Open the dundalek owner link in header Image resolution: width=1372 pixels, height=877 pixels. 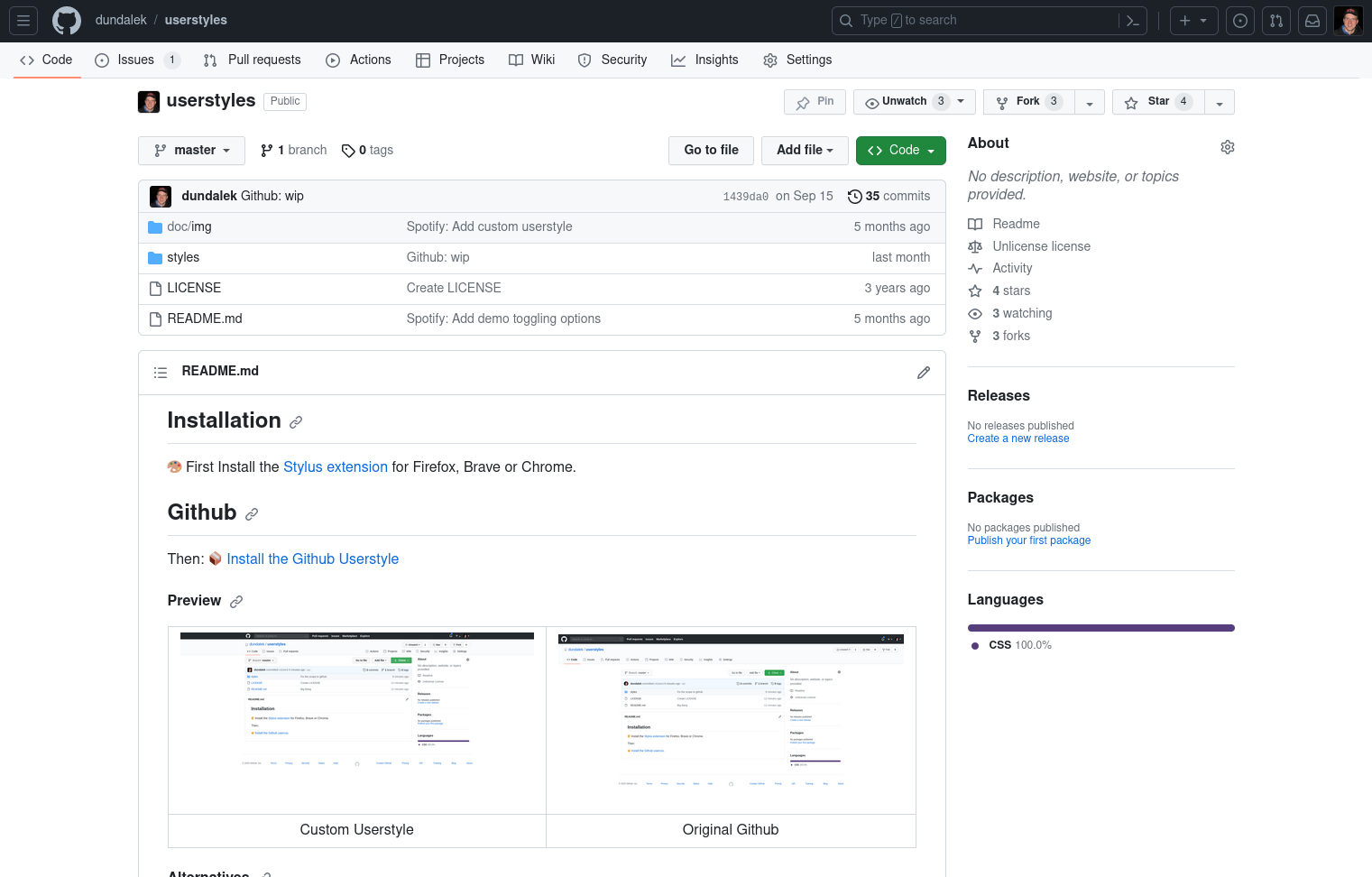point(121,20)
